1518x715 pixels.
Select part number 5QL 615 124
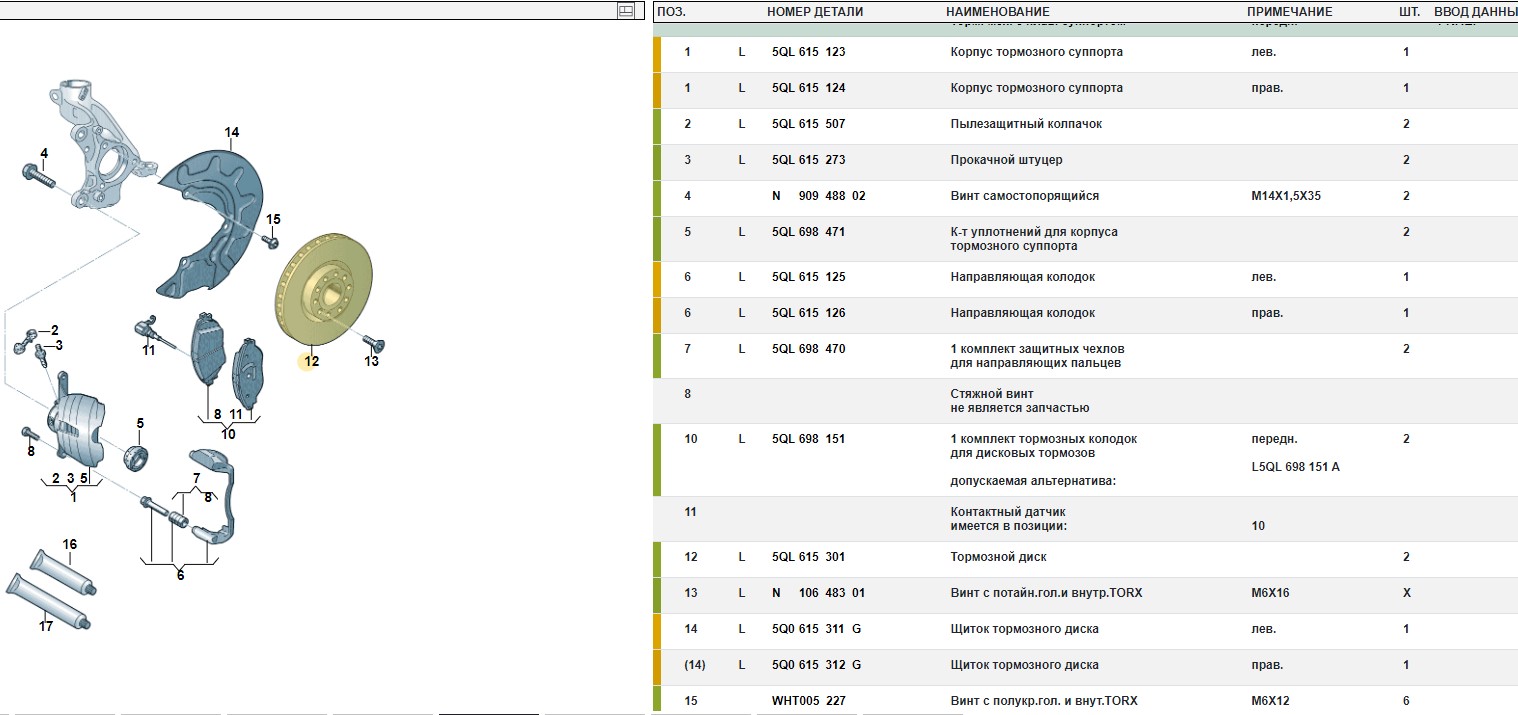[808, 88]
